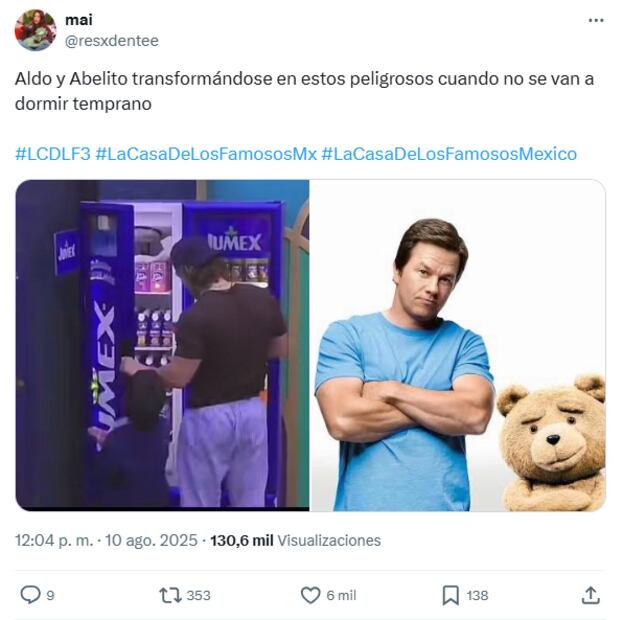Screen dimensions: 623x620
Task: View the Jumex vending machine photo
Action: (162, 345)
